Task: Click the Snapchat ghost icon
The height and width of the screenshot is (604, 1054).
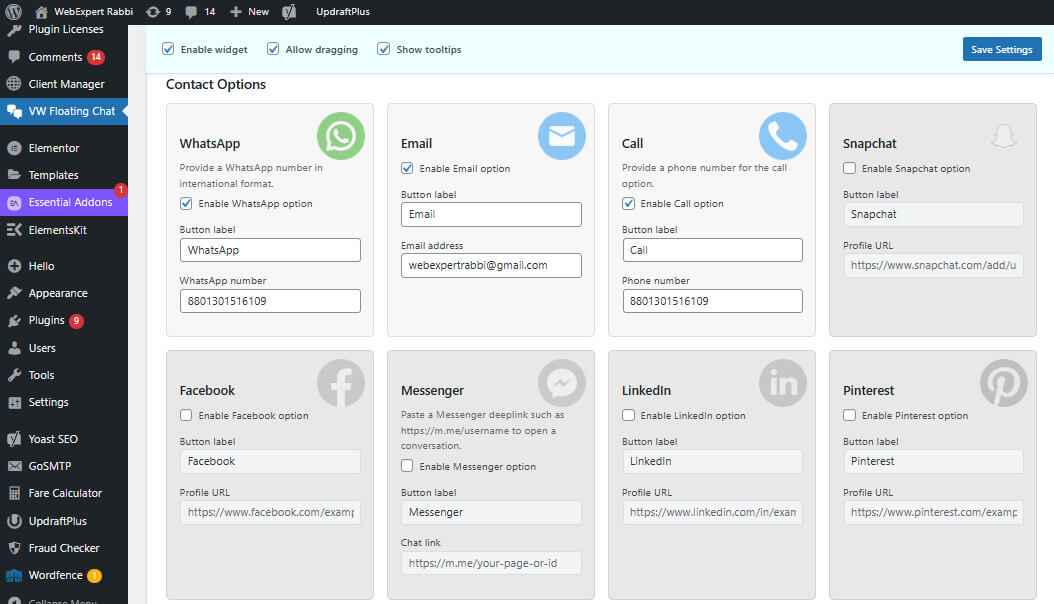Action: [1004, 136]
